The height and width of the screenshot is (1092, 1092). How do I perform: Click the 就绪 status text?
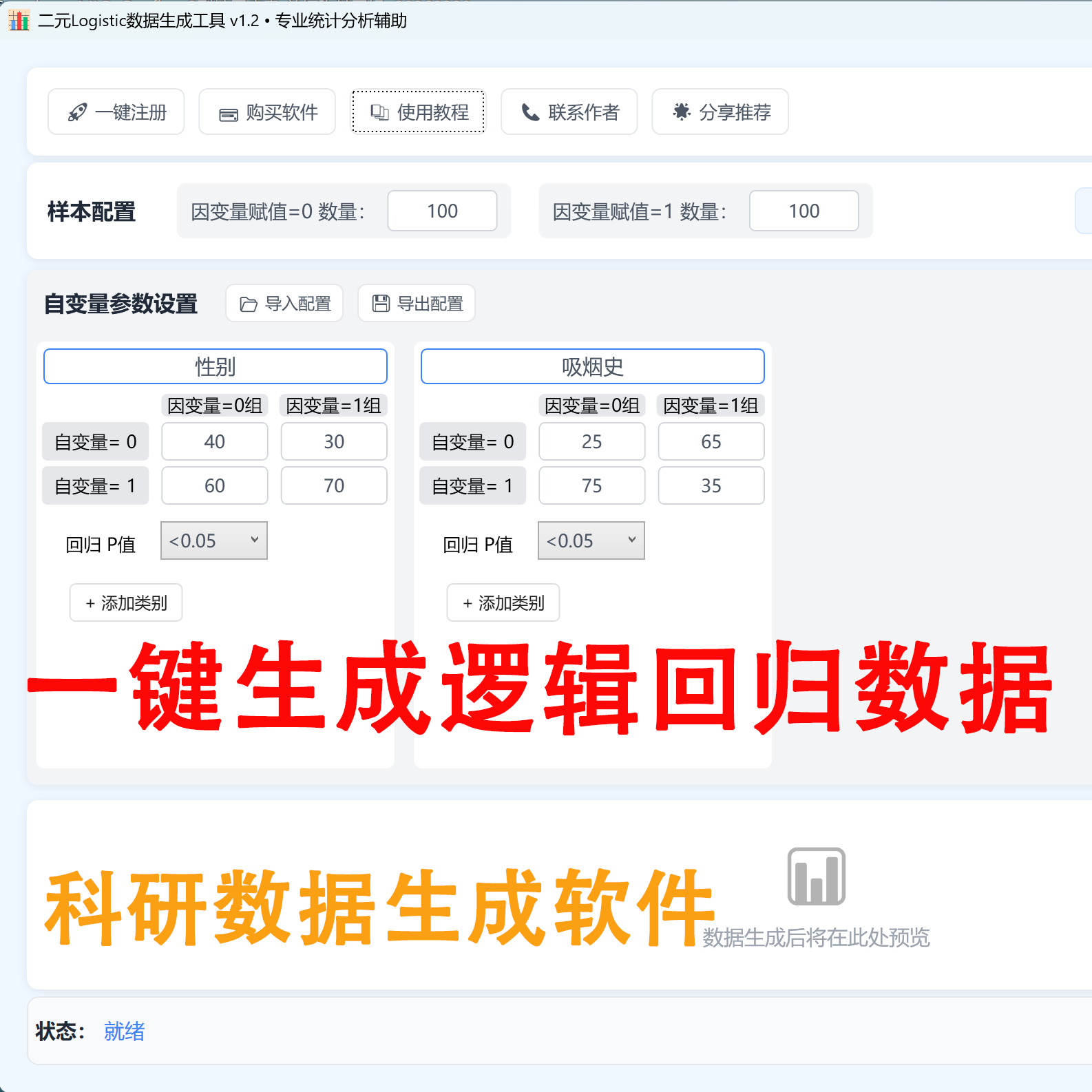[x=125, y=1031]
